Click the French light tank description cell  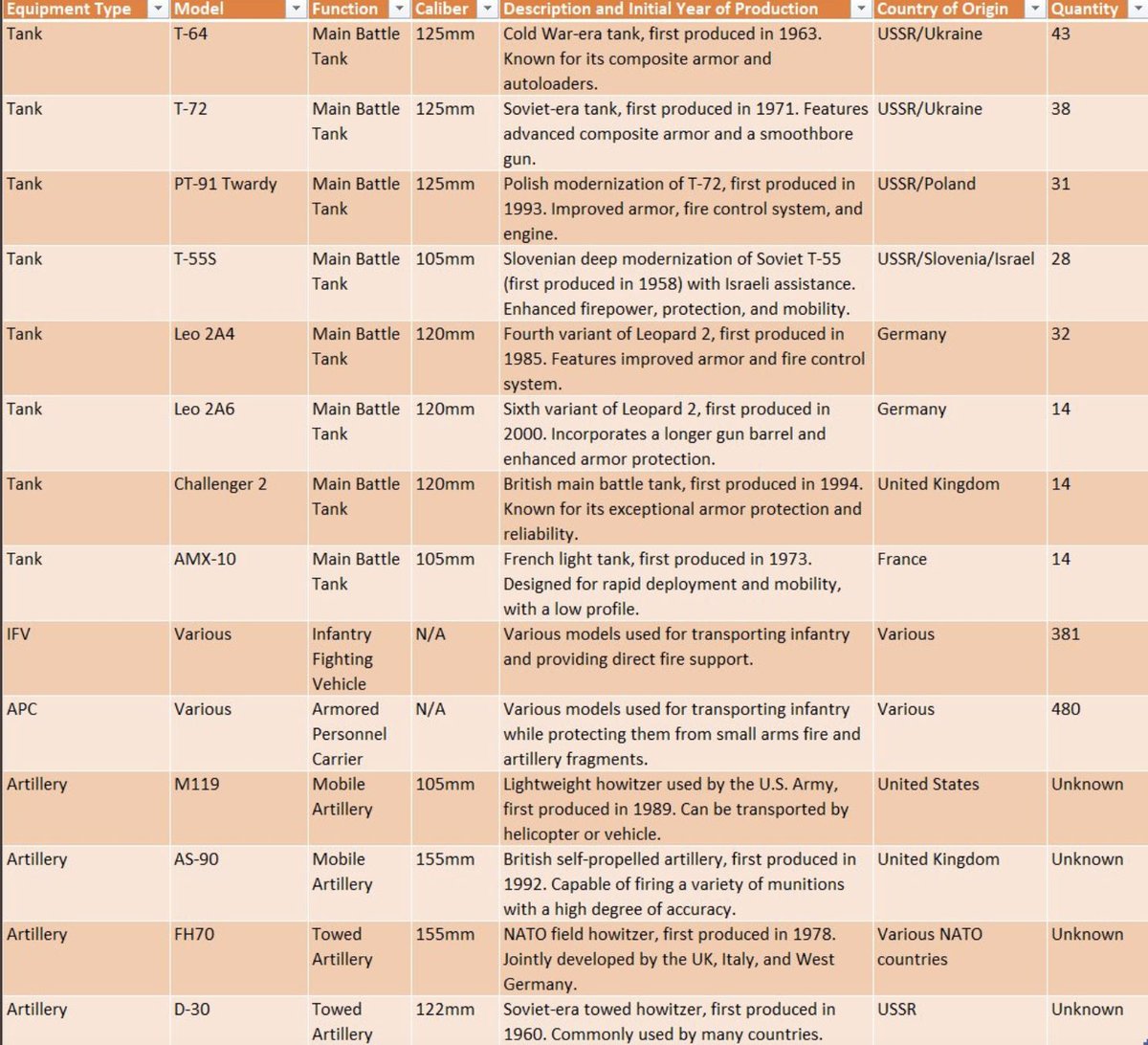coord(686,584)
